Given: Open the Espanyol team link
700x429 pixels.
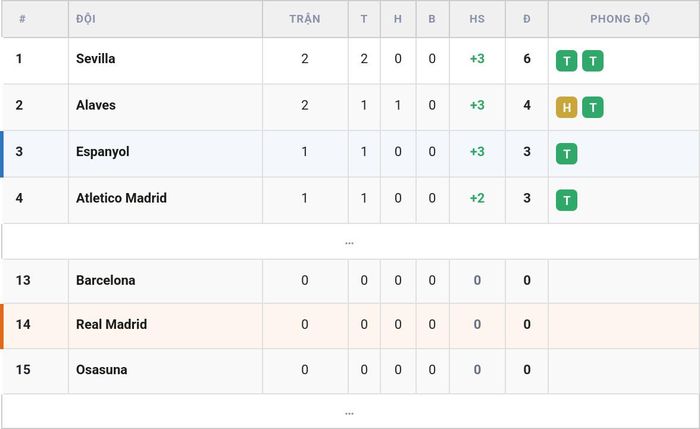Looking at the screenshot, I should click(103, 152).
